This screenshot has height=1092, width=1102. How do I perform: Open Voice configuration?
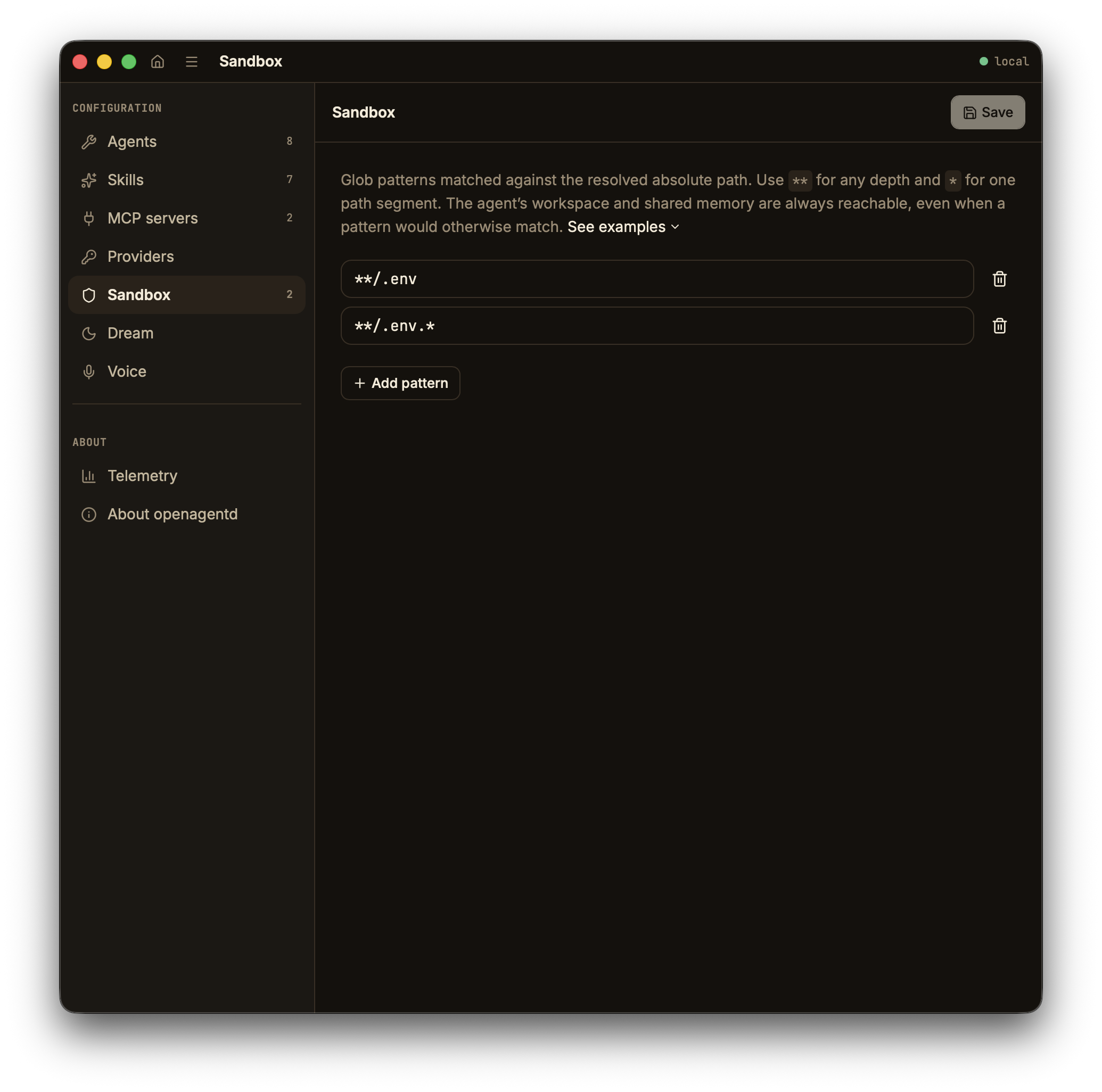point(186,372)
